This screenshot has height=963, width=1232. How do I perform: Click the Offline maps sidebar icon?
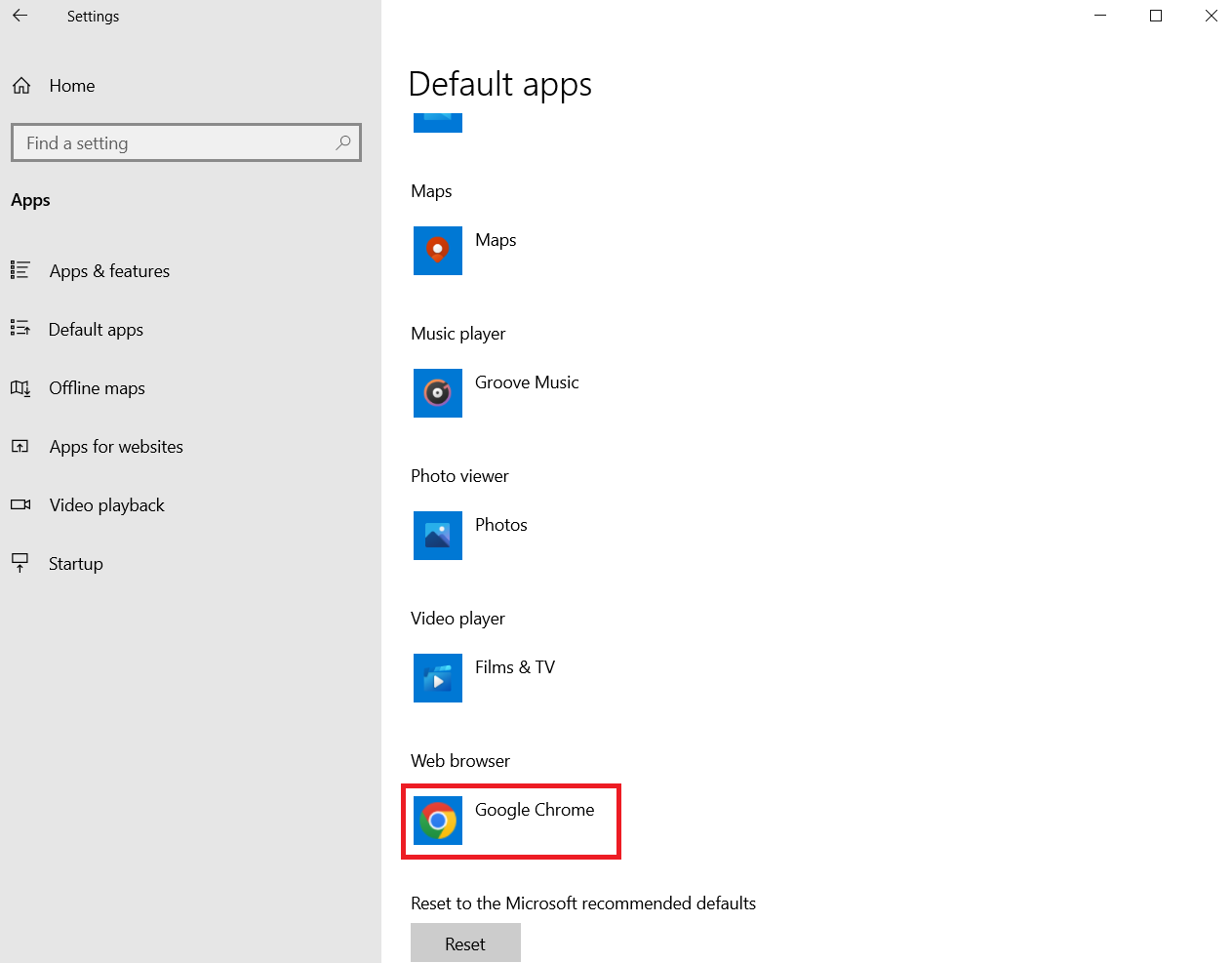[x=20, y=387]
